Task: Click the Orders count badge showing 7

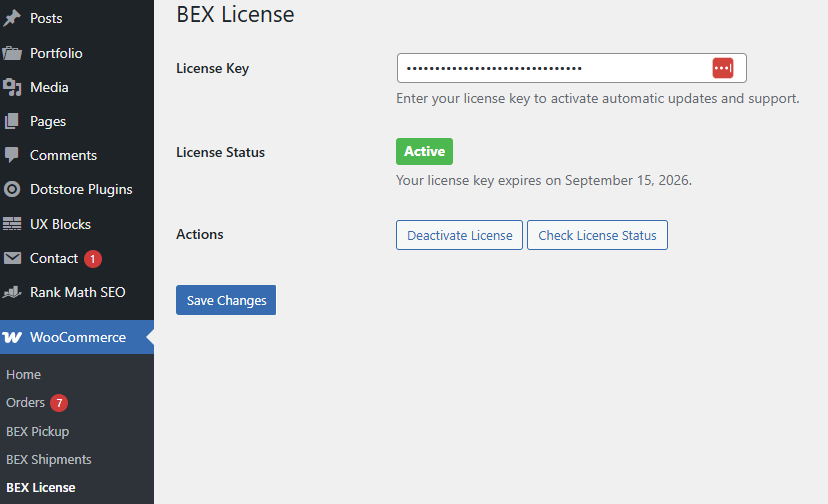Action: click(59, 403)
